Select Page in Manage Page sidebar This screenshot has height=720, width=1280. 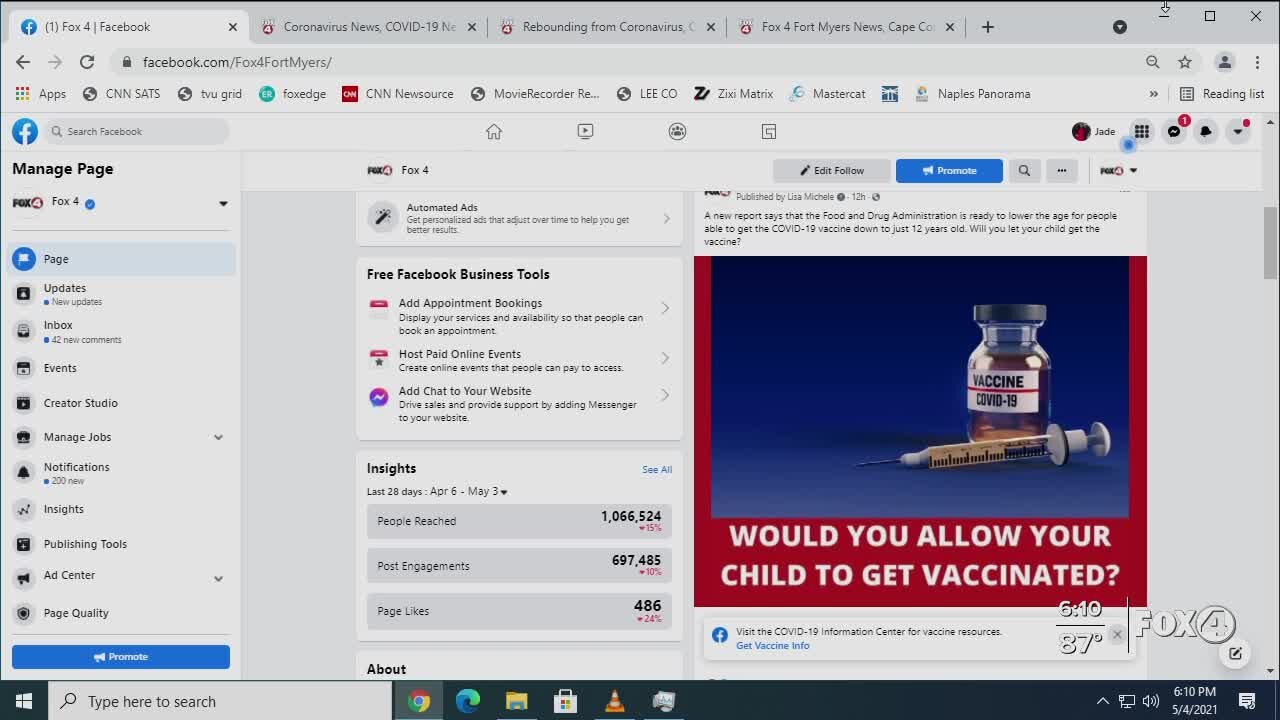(121, 259)
